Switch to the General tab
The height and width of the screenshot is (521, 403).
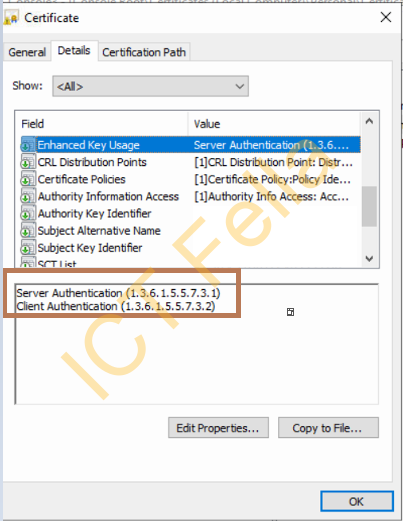point(27,52)
